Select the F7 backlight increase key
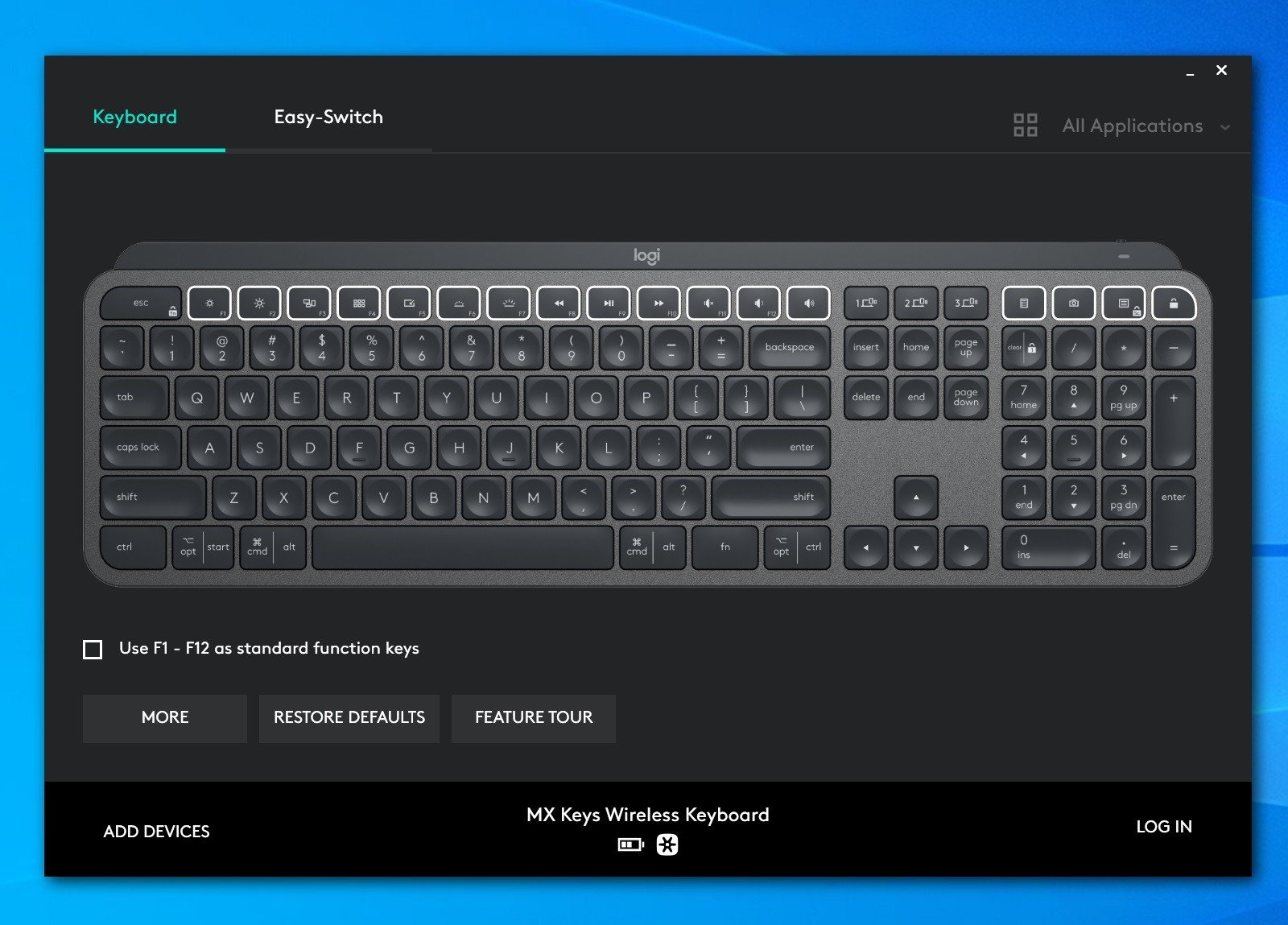Image resolution: width=1288 pixels, height=925 pixels. pos(509,304)
